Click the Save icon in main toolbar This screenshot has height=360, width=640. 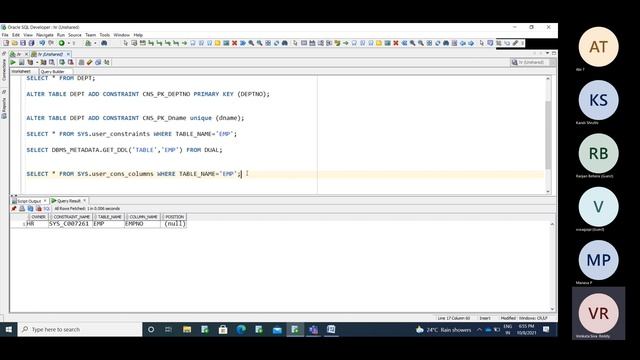point(23,43)
